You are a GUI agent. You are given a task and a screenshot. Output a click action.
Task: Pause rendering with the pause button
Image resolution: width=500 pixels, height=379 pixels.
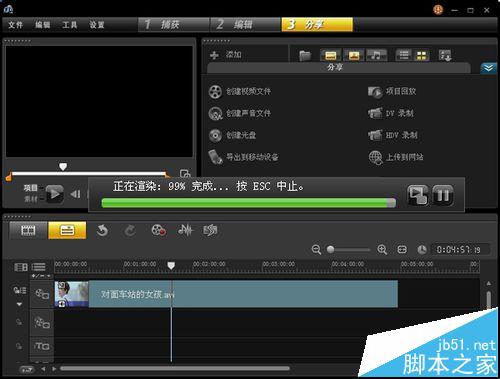tap(443, 195)
